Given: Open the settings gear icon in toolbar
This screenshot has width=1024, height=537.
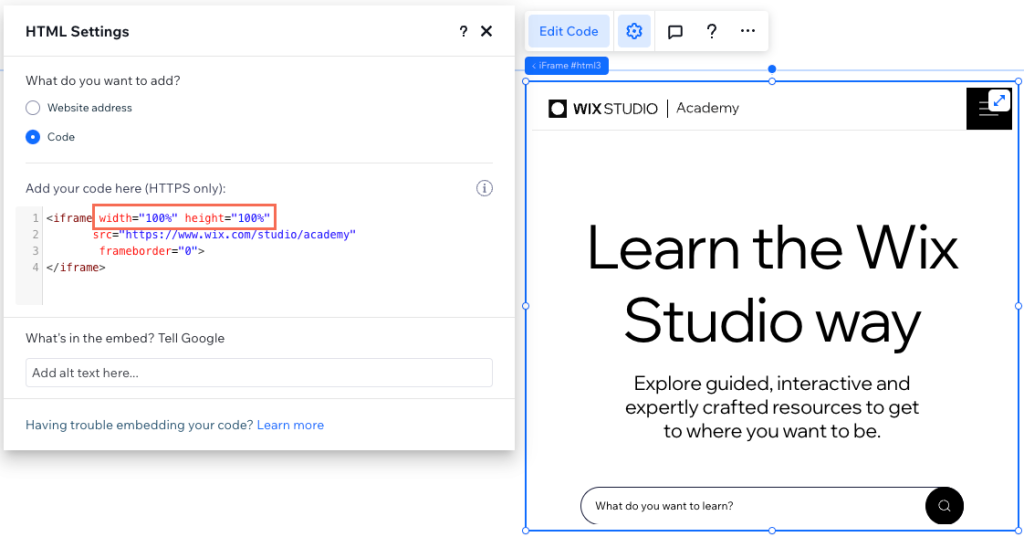Looking at the screenshot, I should tap(633, 31).
